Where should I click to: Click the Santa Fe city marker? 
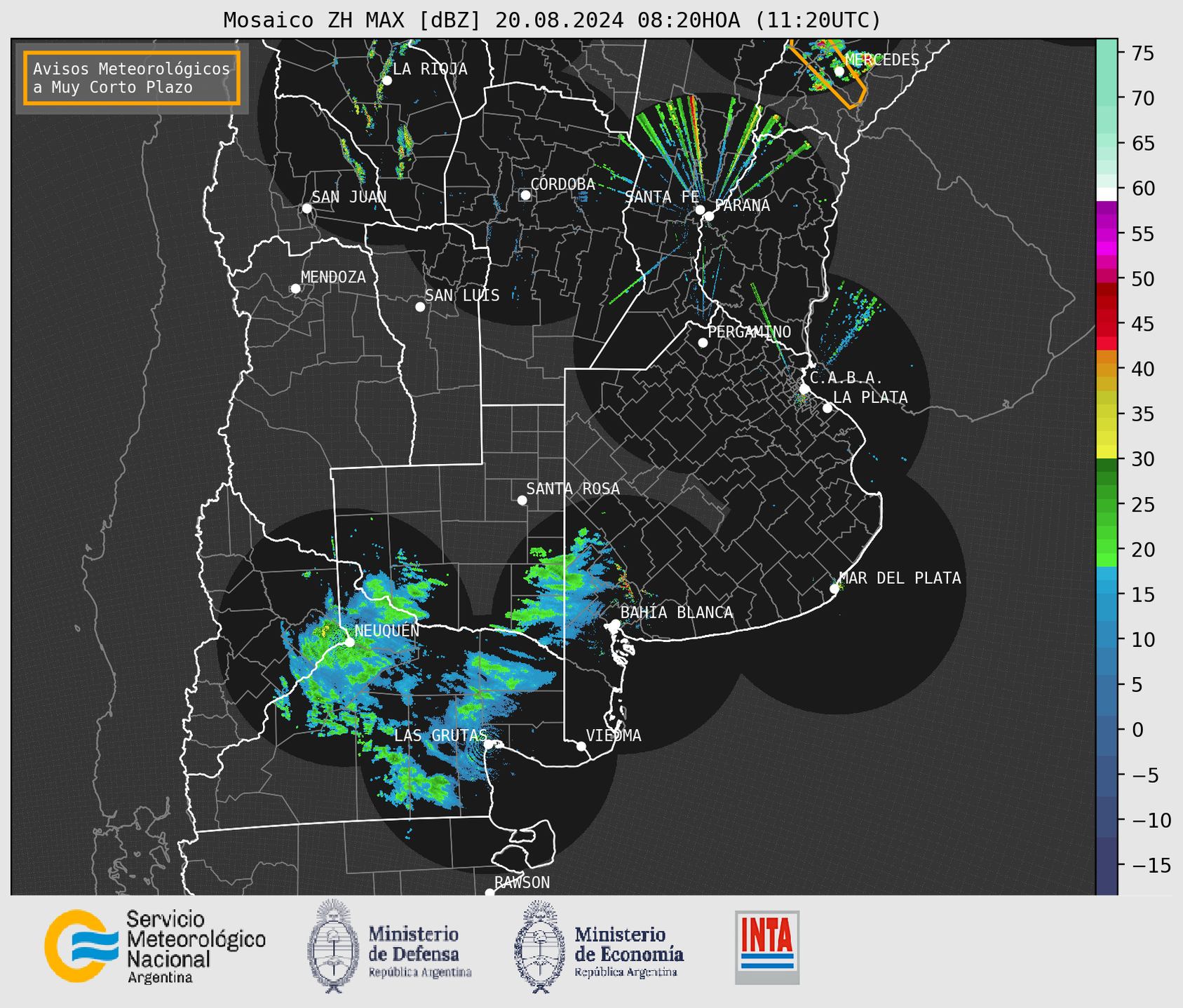coord(700,210)
